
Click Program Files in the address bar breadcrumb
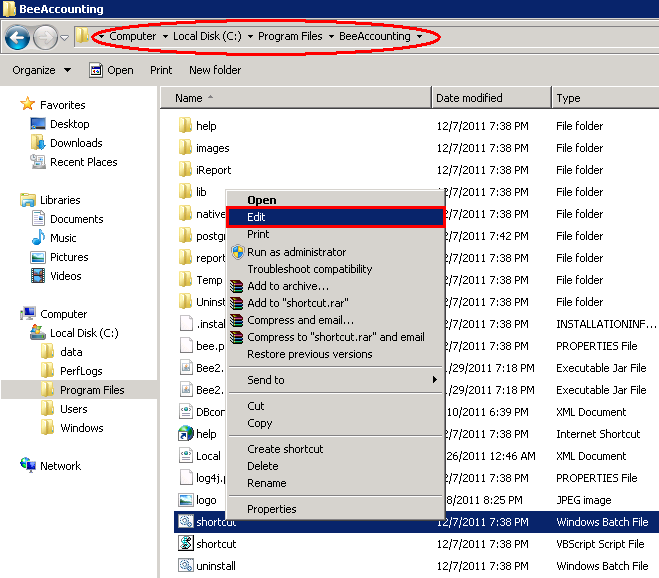(290, 36)
